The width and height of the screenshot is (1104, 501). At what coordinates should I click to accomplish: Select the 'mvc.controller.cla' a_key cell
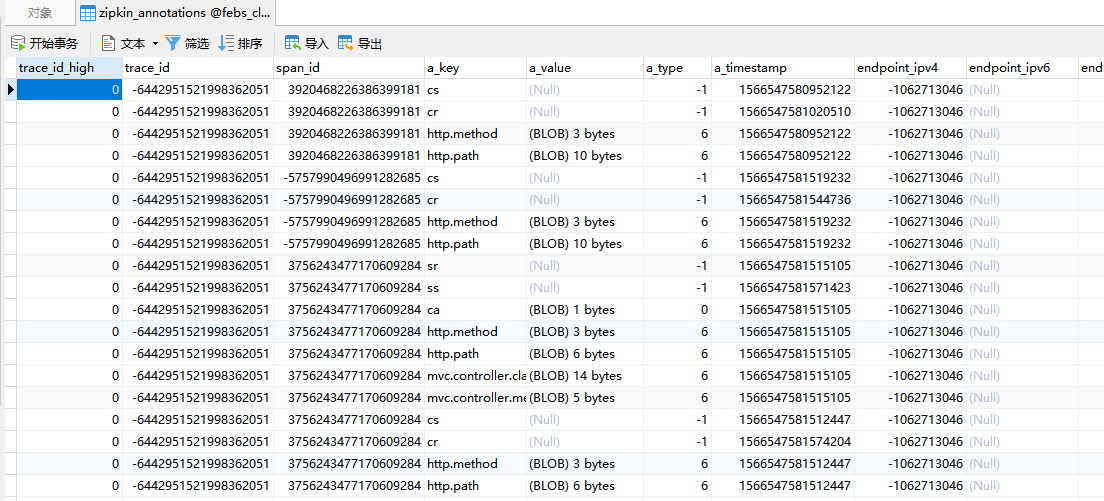(476, 376)
